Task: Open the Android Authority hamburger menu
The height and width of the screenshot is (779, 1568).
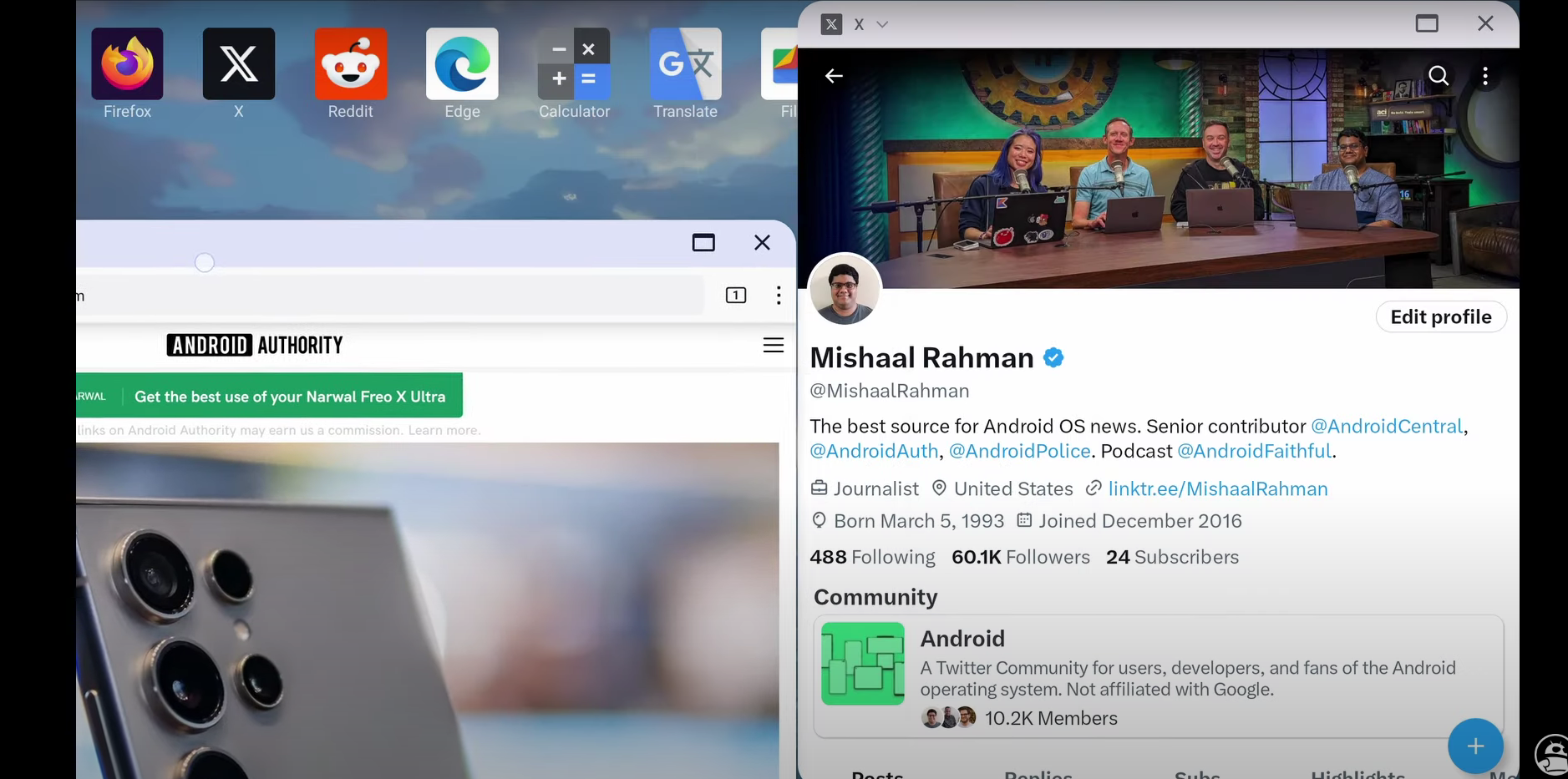Action: [774, 345]
